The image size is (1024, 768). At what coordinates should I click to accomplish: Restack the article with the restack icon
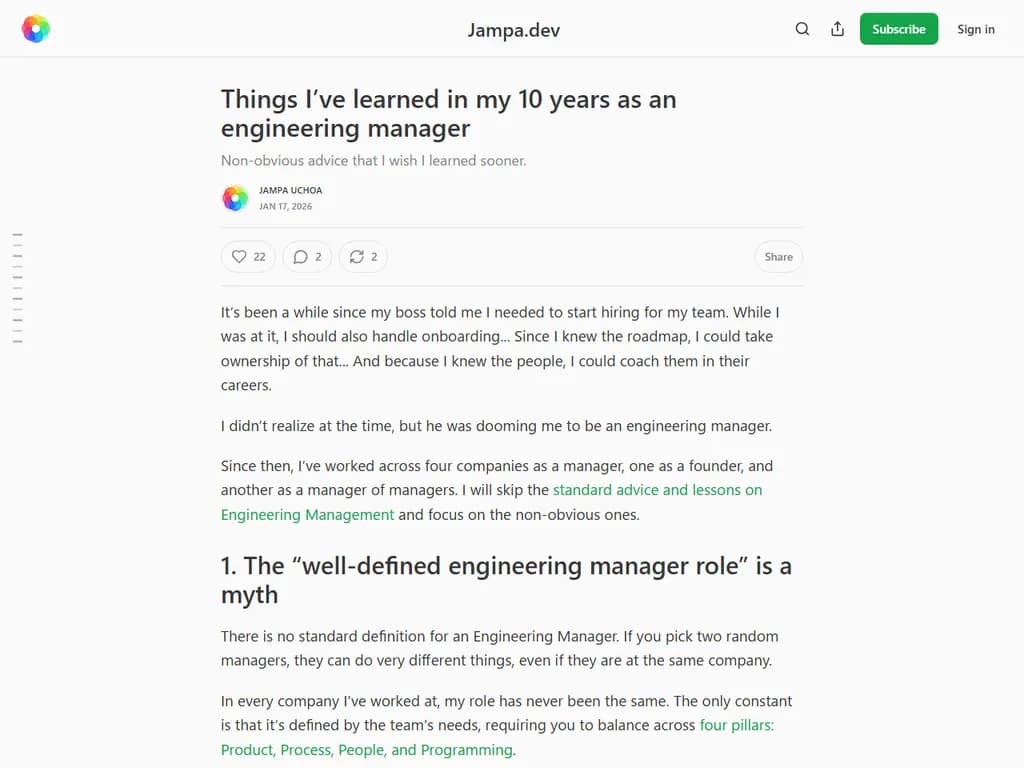[357, 256]
